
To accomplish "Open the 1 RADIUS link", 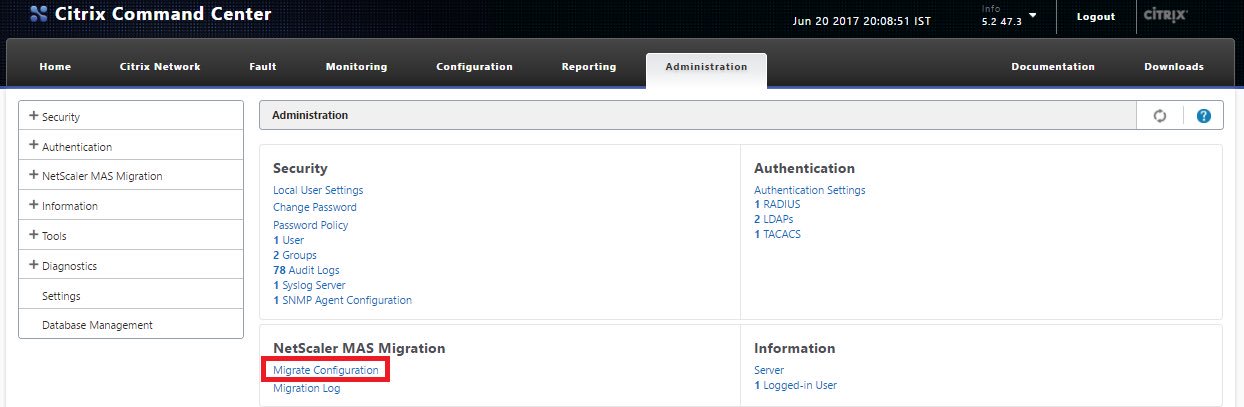I will [777, 204].
